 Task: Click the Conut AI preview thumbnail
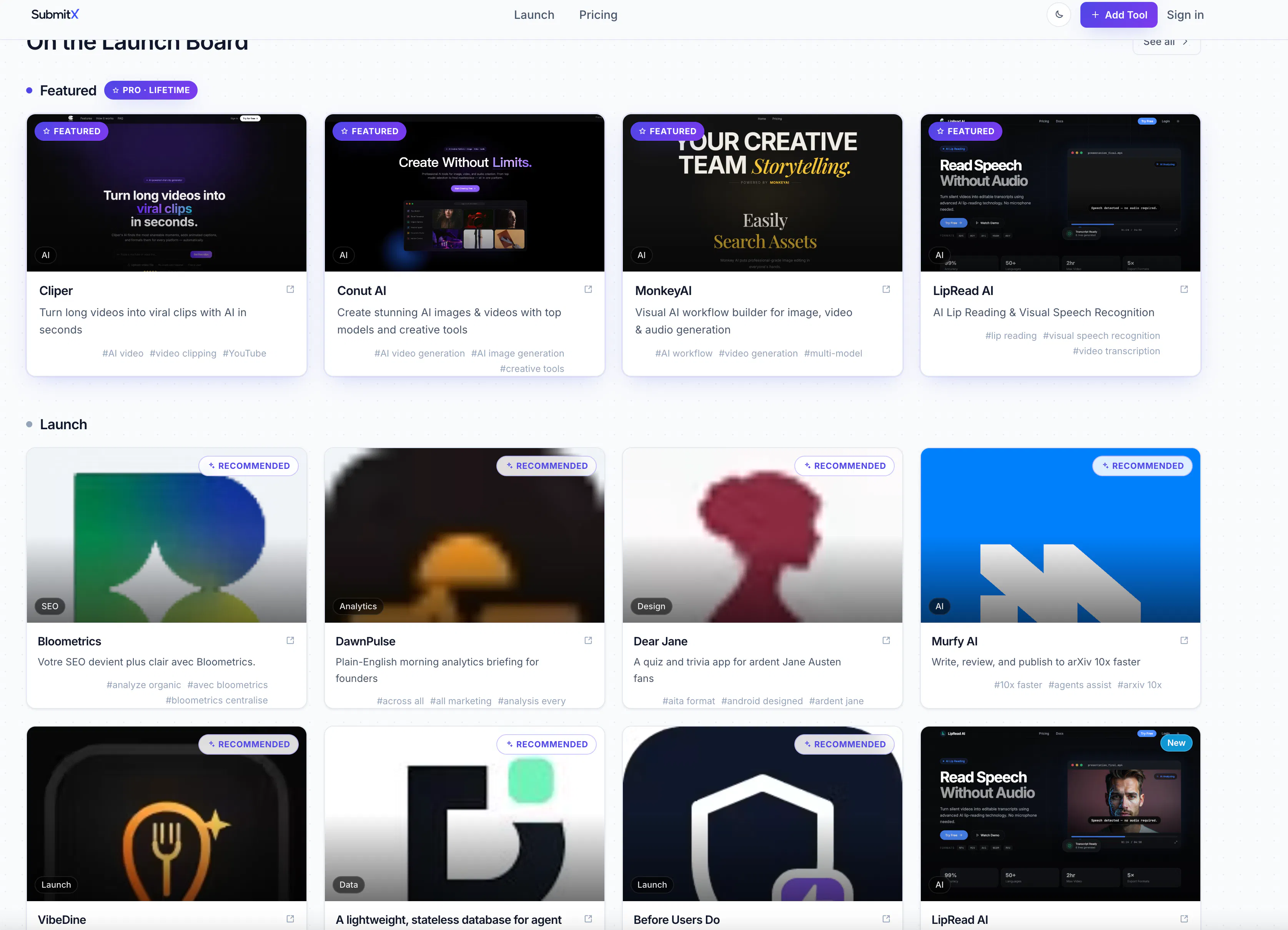(464, 193)
